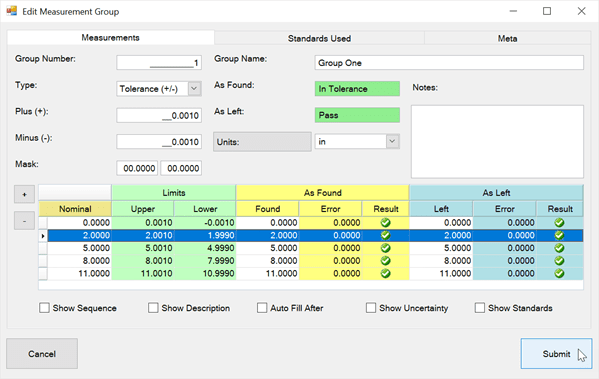Click the Limits group header
599x379 pixels.
click(x=174, y=193)
